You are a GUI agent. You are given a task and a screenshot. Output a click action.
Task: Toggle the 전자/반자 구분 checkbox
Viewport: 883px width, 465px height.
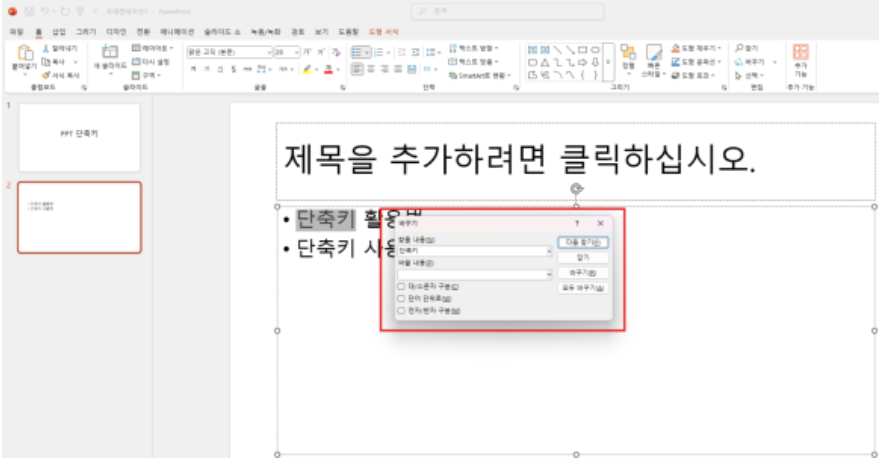402,310
